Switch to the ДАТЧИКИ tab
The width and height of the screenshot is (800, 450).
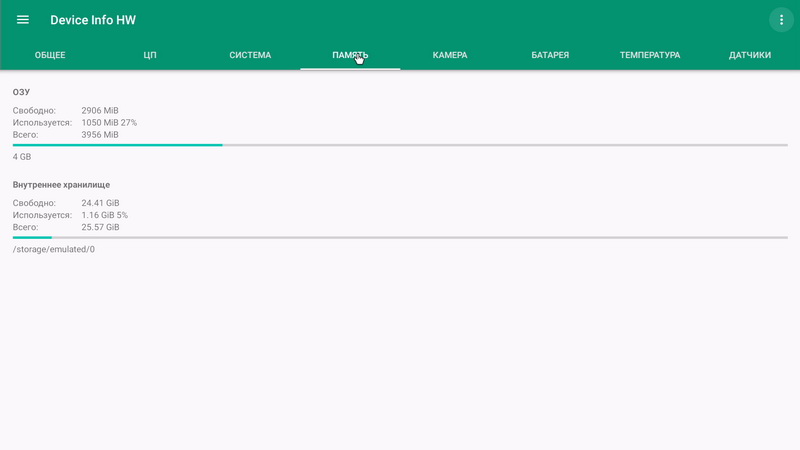tap(750, 55)
